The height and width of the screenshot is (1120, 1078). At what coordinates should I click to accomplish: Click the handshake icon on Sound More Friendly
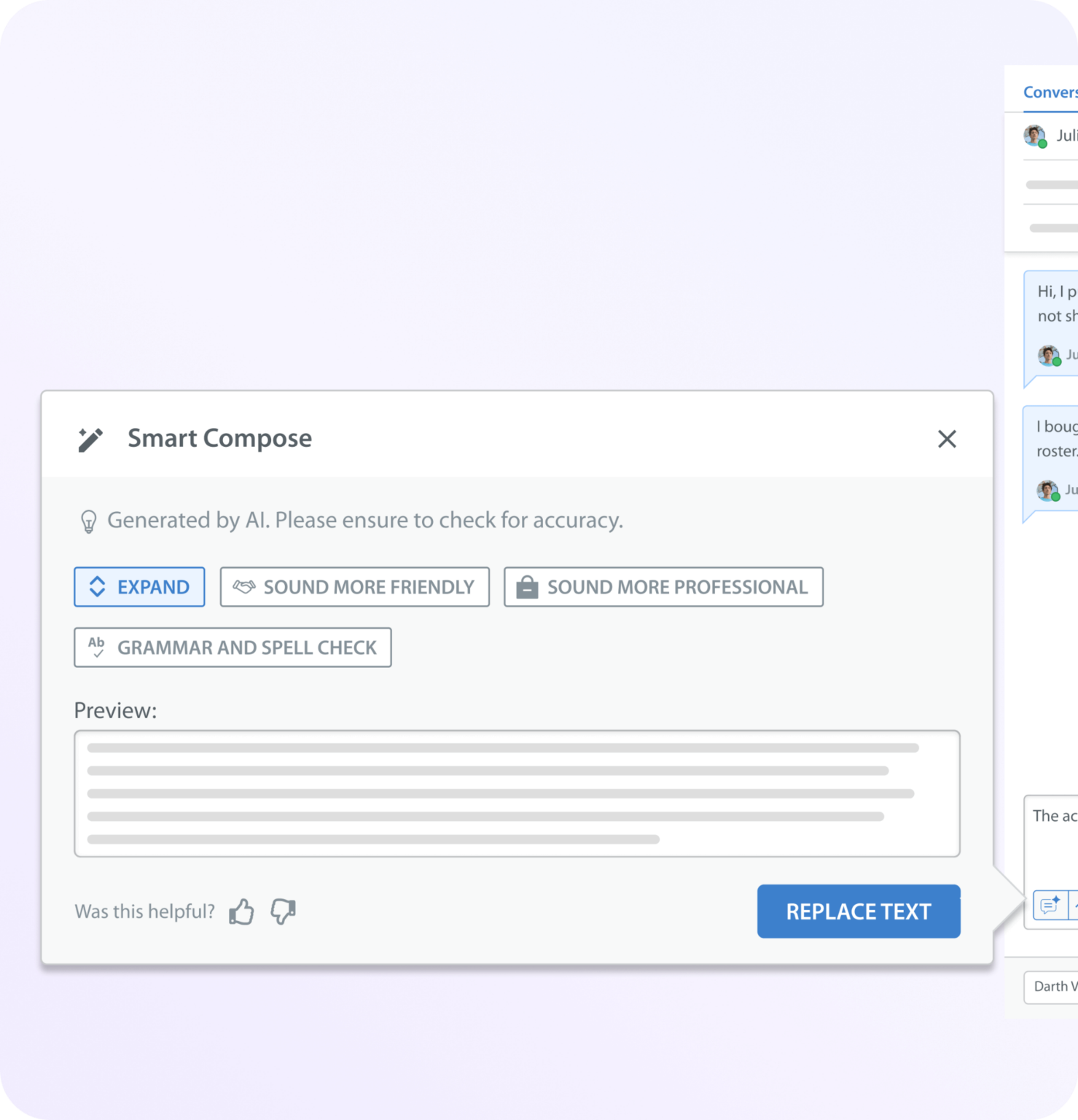point(244,586)
